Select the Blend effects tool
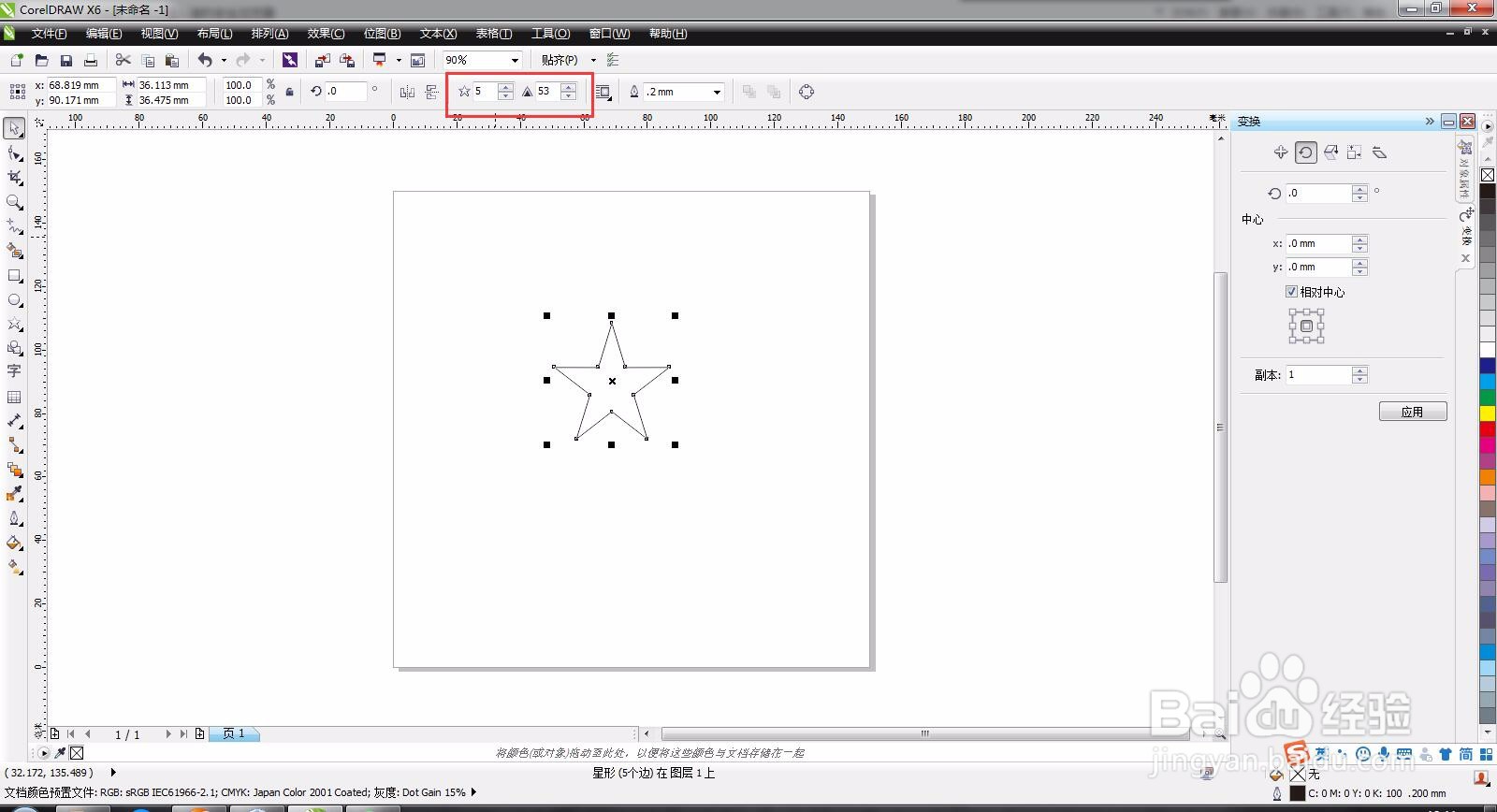This screenshot has width=1497, height=812. [15, 470]
